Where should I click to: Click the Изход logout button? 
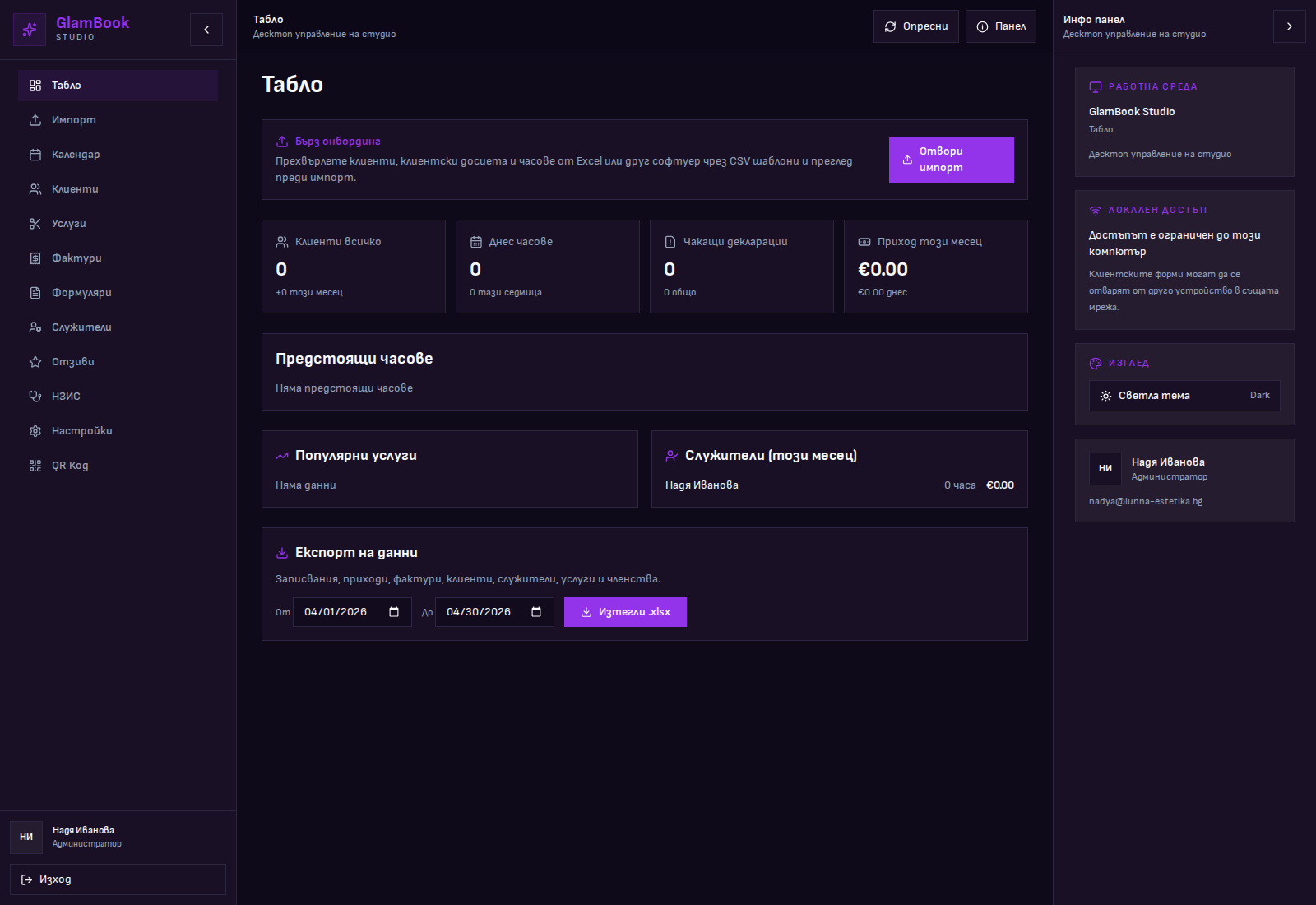pos(118,879)
